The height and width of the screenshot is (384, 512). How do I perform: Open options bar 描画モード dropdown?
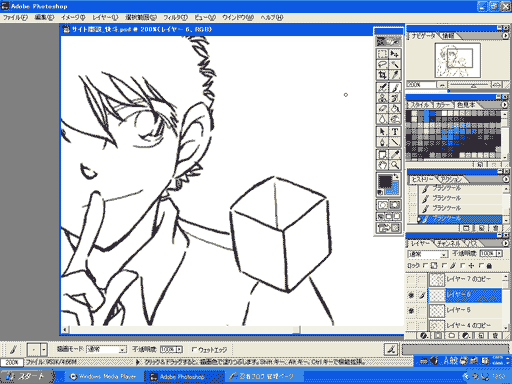coord(123,349)
